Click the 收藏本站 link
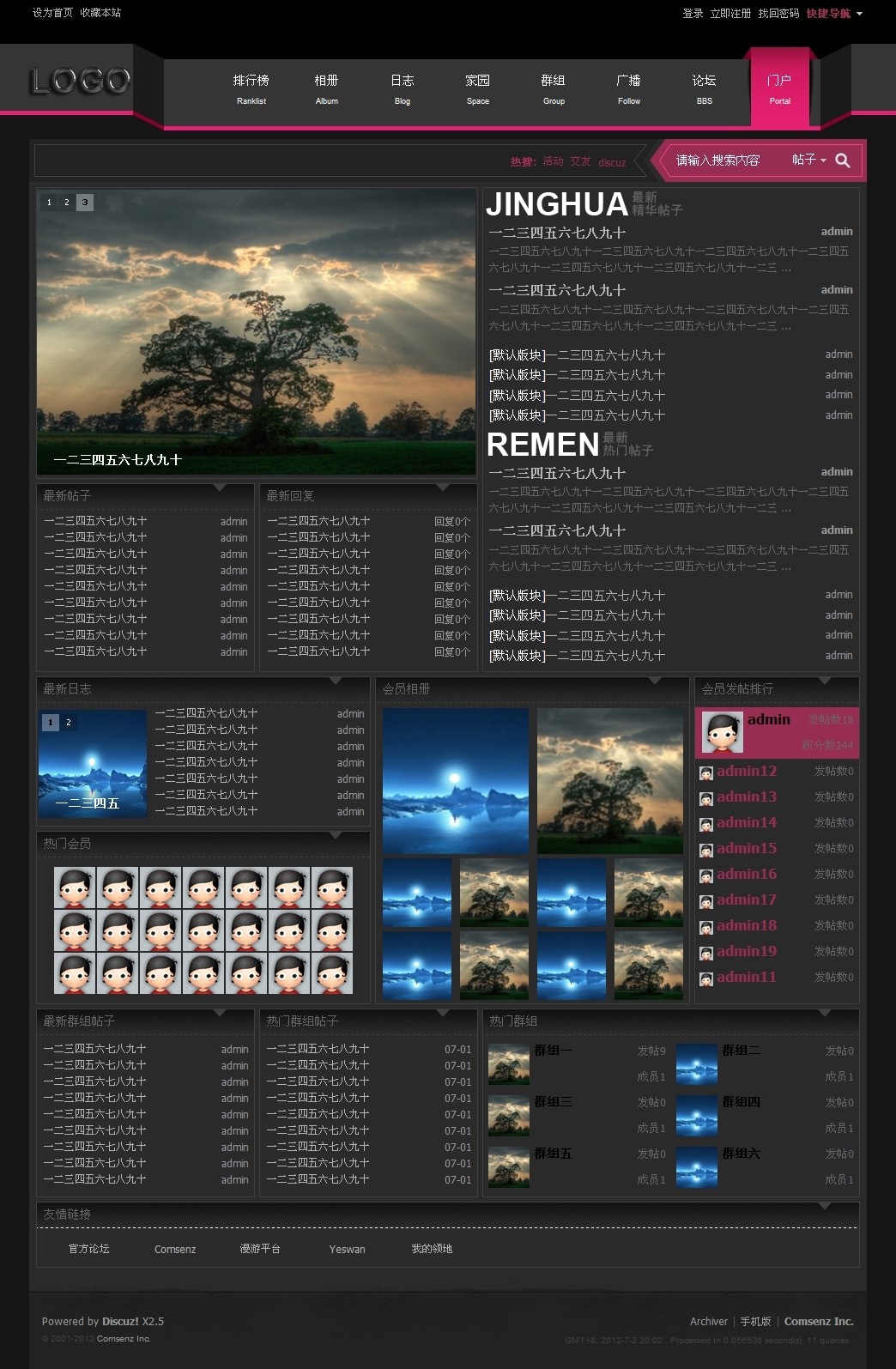The image size is (896, 1369). 100,13
